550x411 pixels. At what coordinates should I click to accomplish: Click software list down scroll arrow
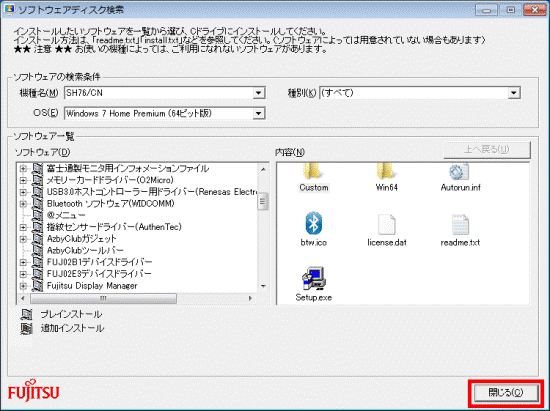click(x=263, y=286)
